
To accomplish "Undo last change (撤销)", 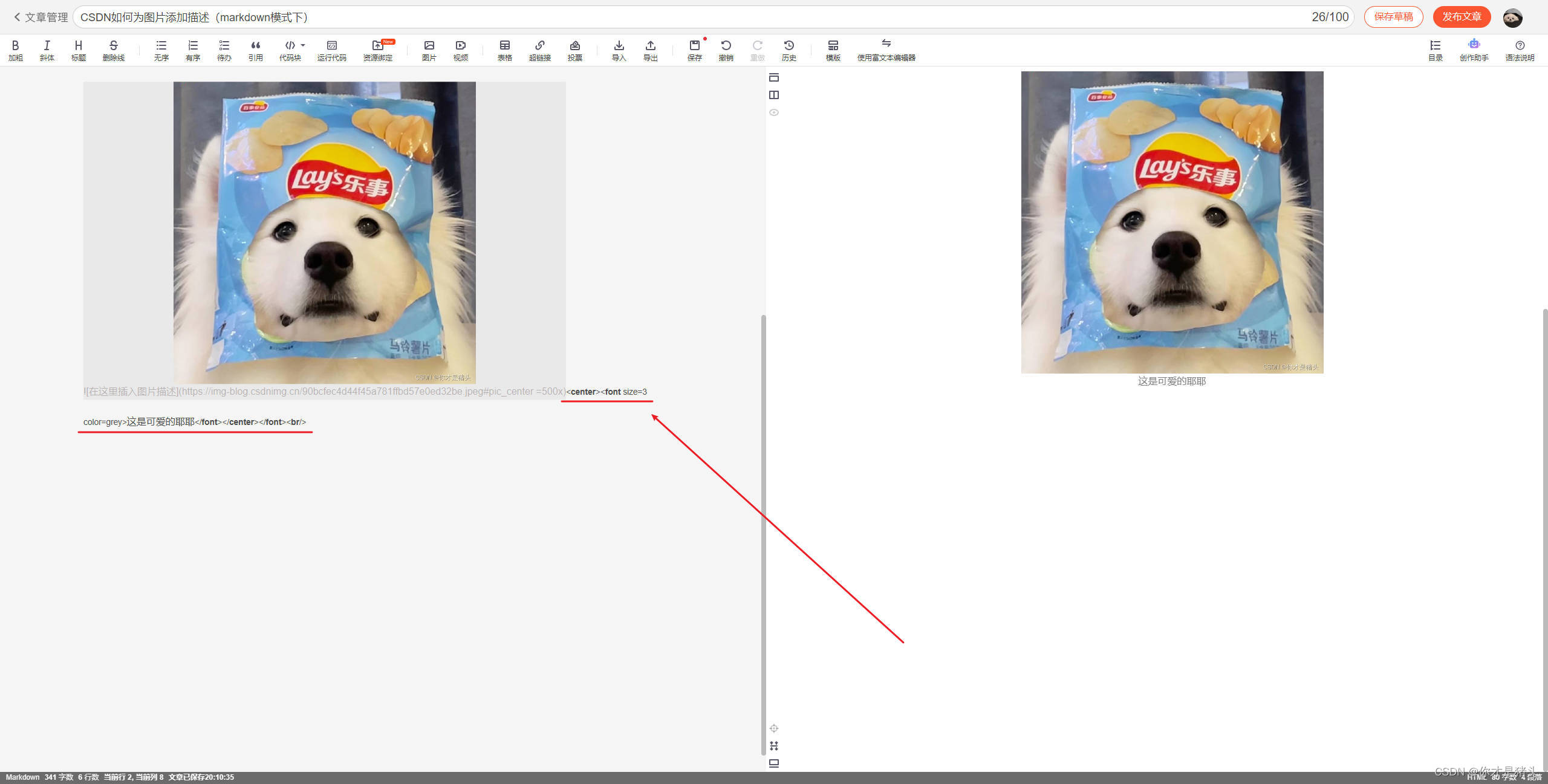I will pos(726,50).
